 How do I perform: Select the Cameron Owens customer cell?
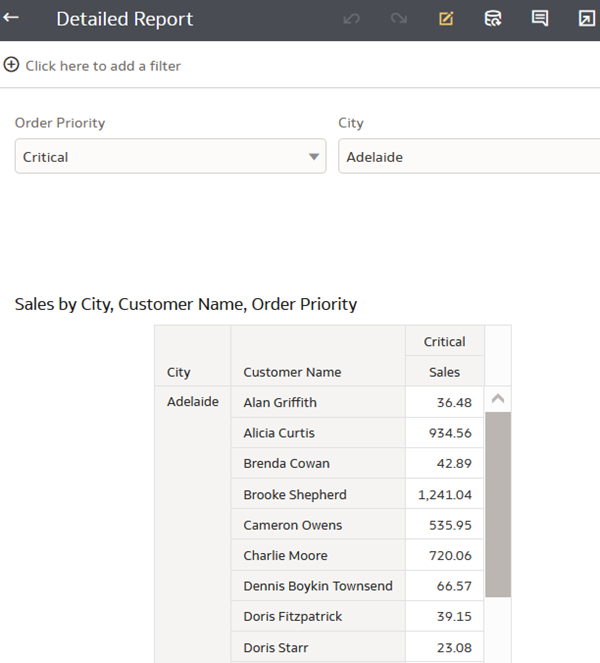[318, 525]
